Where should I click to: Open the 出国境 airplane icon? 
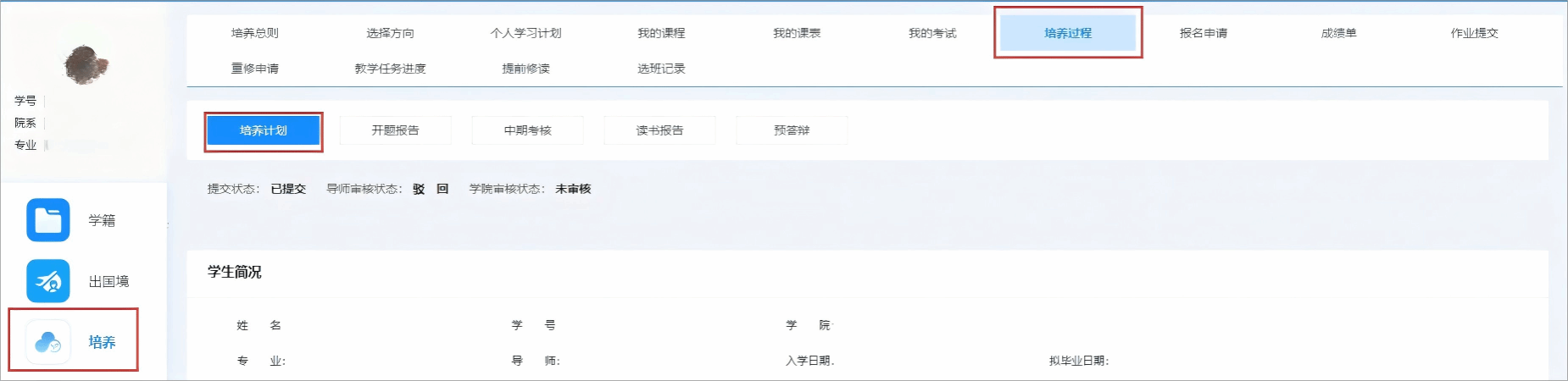click(x=48, y=281)
